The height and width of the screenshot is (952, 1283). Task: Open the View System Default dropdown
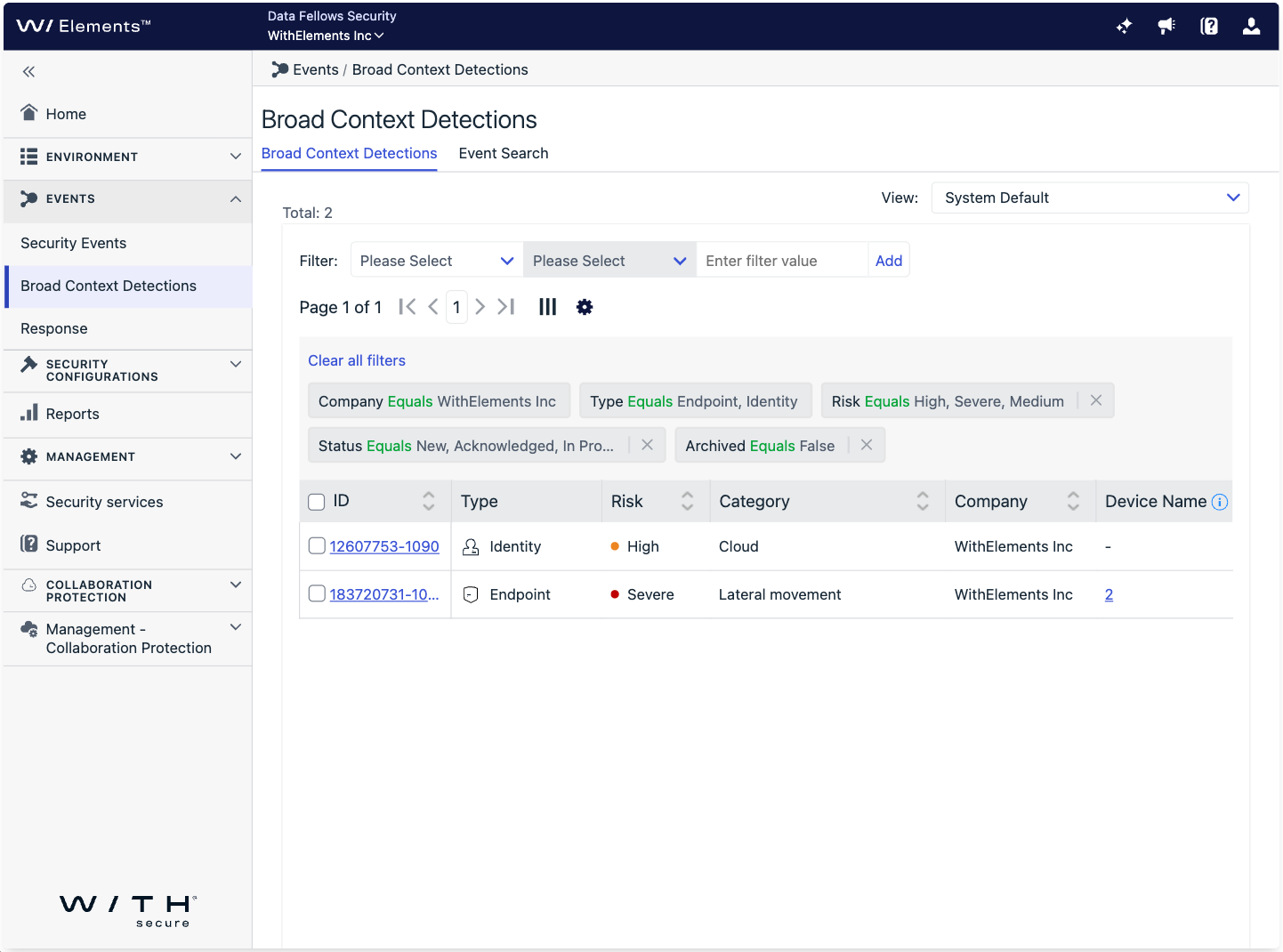click(1090, 198)
